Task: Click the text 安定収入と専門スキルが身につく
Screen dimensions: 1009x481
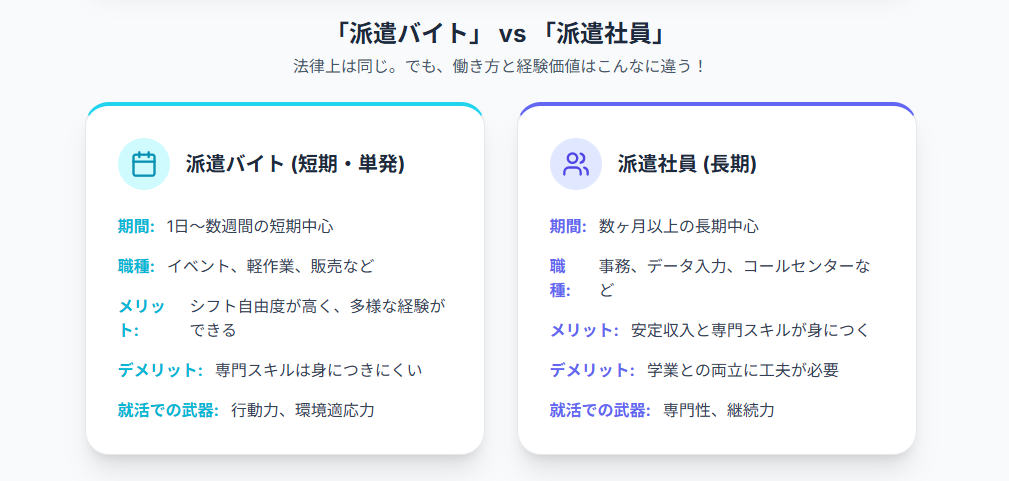Action: [750, 330]
